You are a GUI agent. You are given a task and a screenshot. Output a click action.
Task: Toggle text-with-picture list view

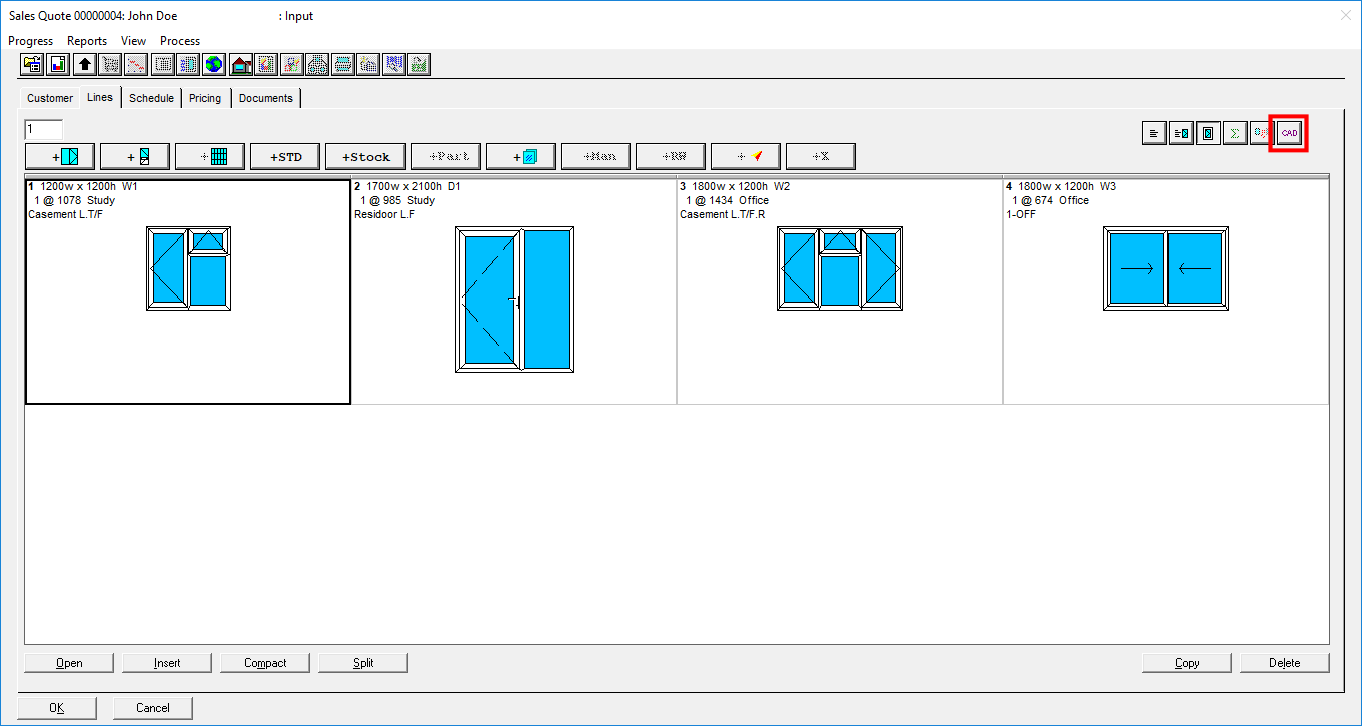tap(1181, 133)
